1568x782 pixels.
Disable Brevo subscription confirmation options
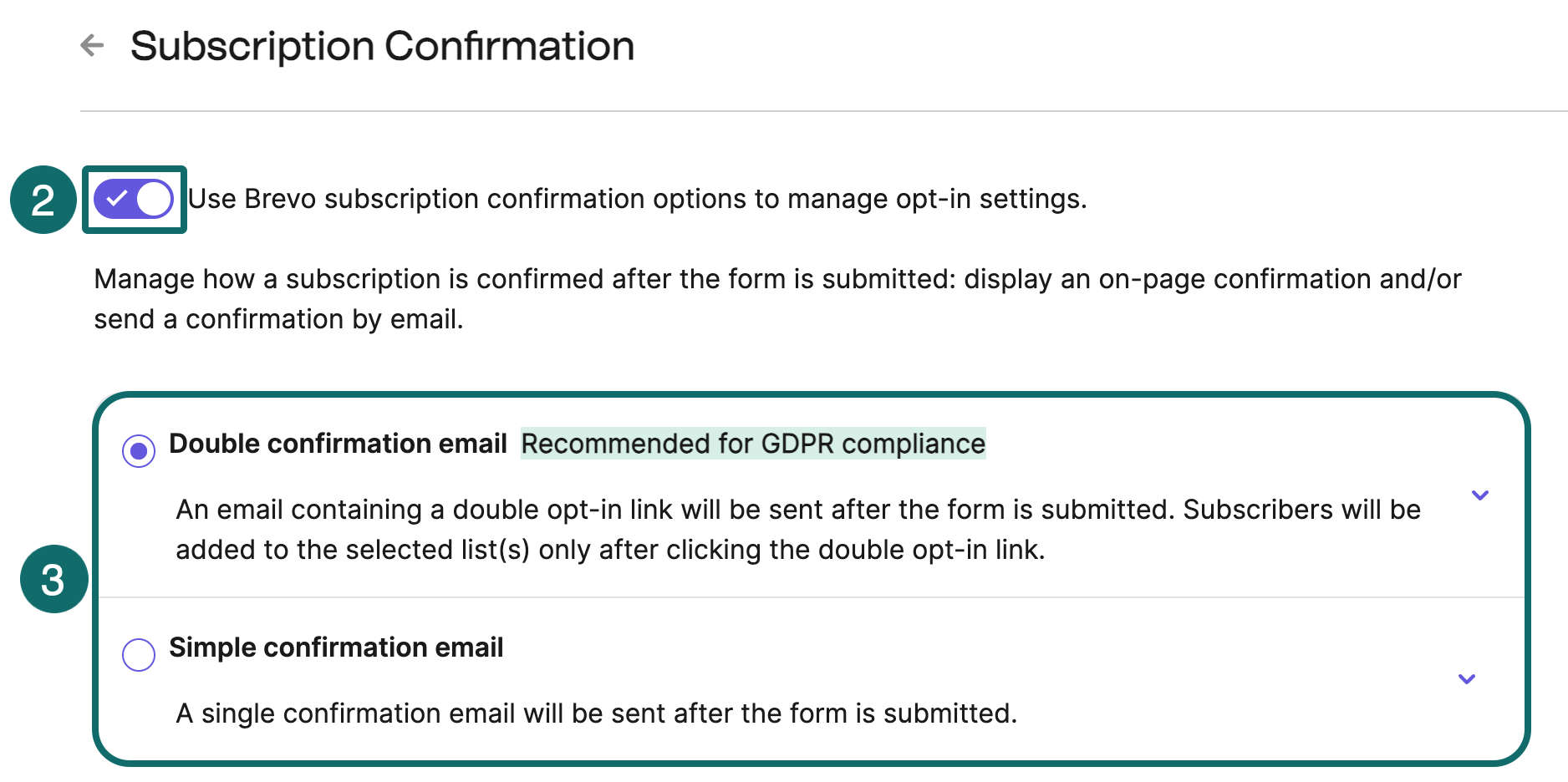coord(134,199)
